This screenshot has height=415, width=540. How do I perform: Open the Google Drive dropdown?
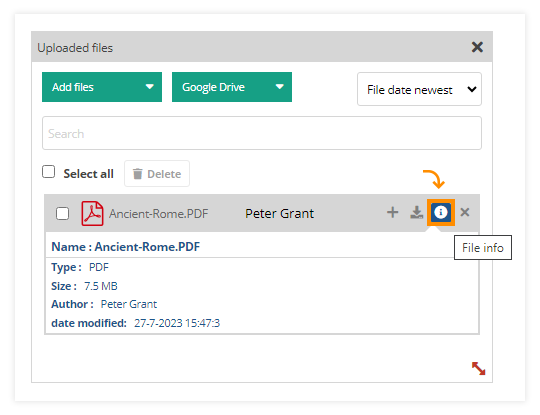[232, 87]
